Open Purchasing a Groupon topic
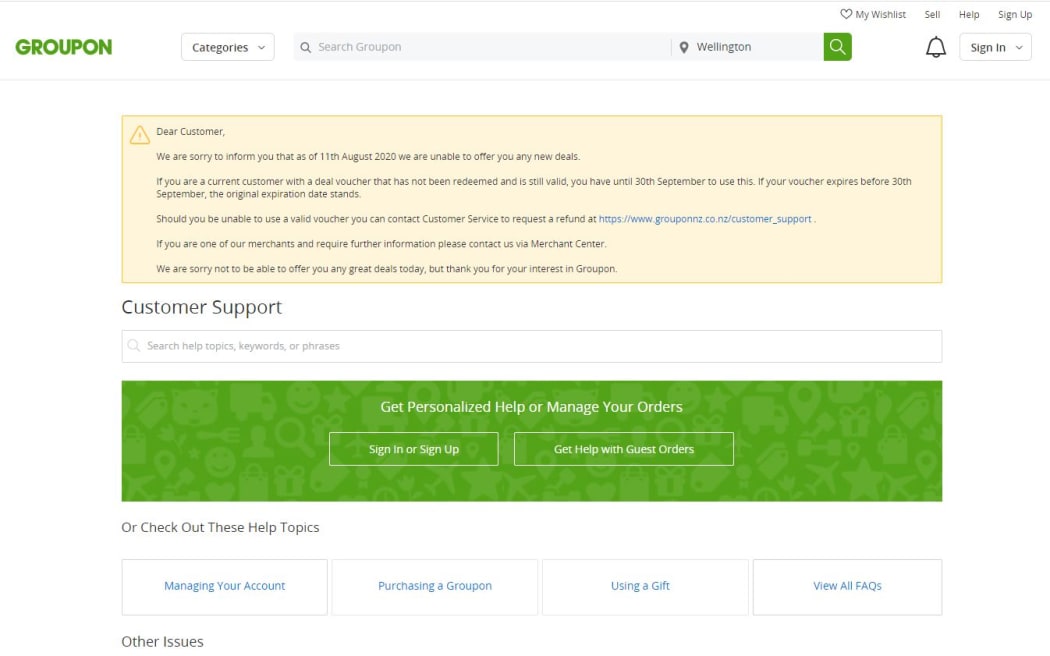The height and width of the screenshot is (656, 1050). coord(435,587)
